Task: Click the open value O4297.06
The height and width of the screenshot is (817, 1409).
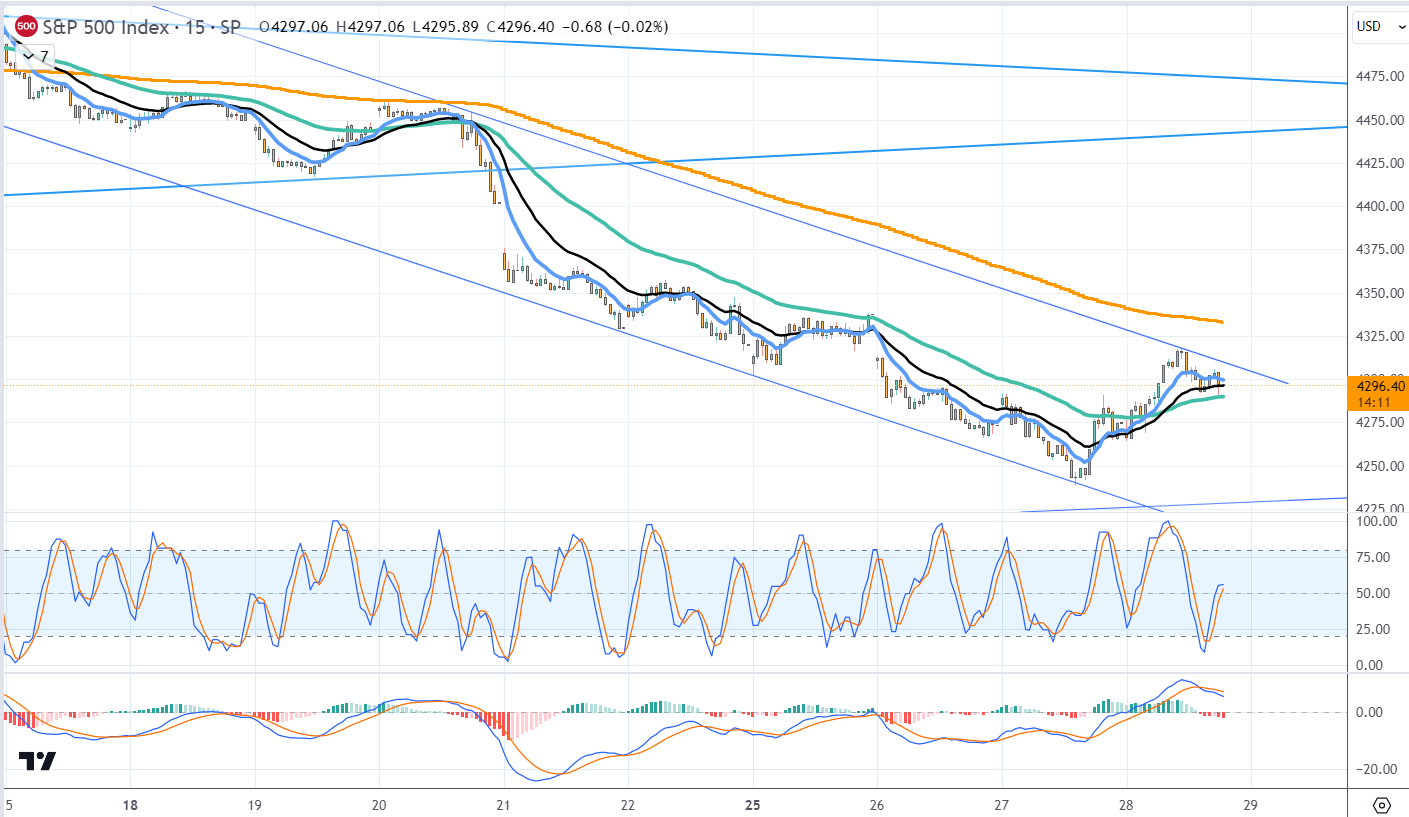Action: (296, 27)
